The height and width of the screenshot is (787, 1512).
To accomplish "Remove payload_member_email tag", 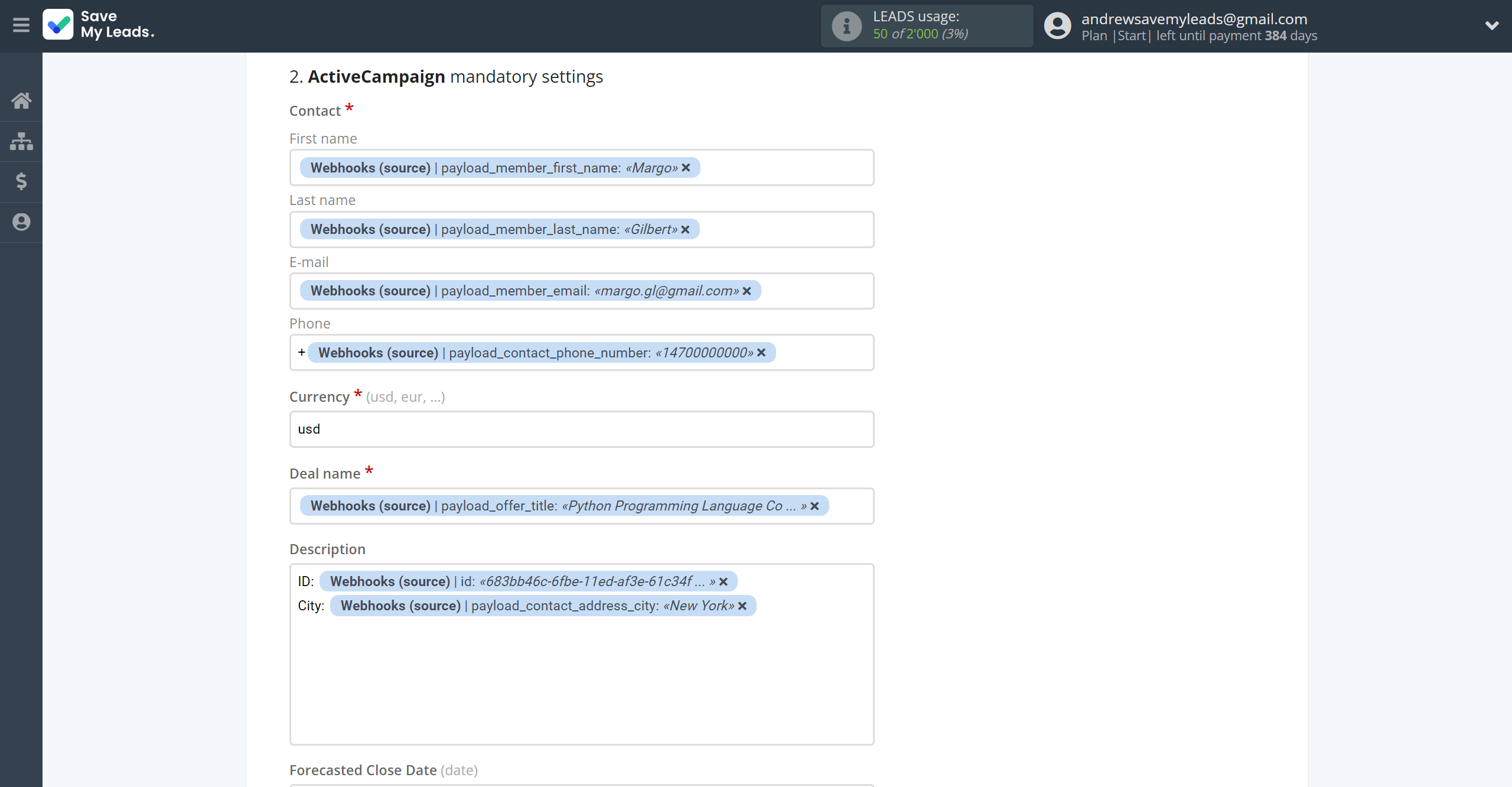I will pos(747,291).
